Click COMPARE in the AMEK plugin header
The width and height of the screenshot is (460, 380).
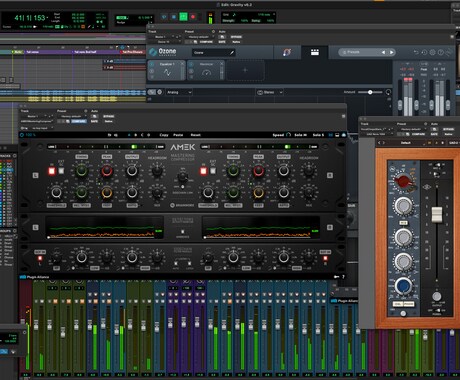79,121
